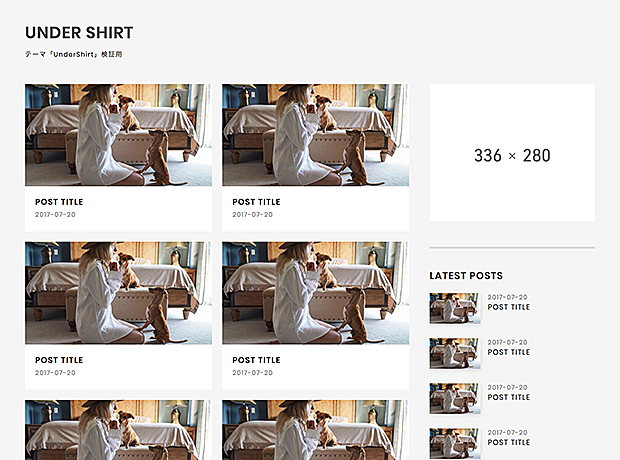
Task: Open third thumbnail under Latest Posts
Action: point(455,398)
